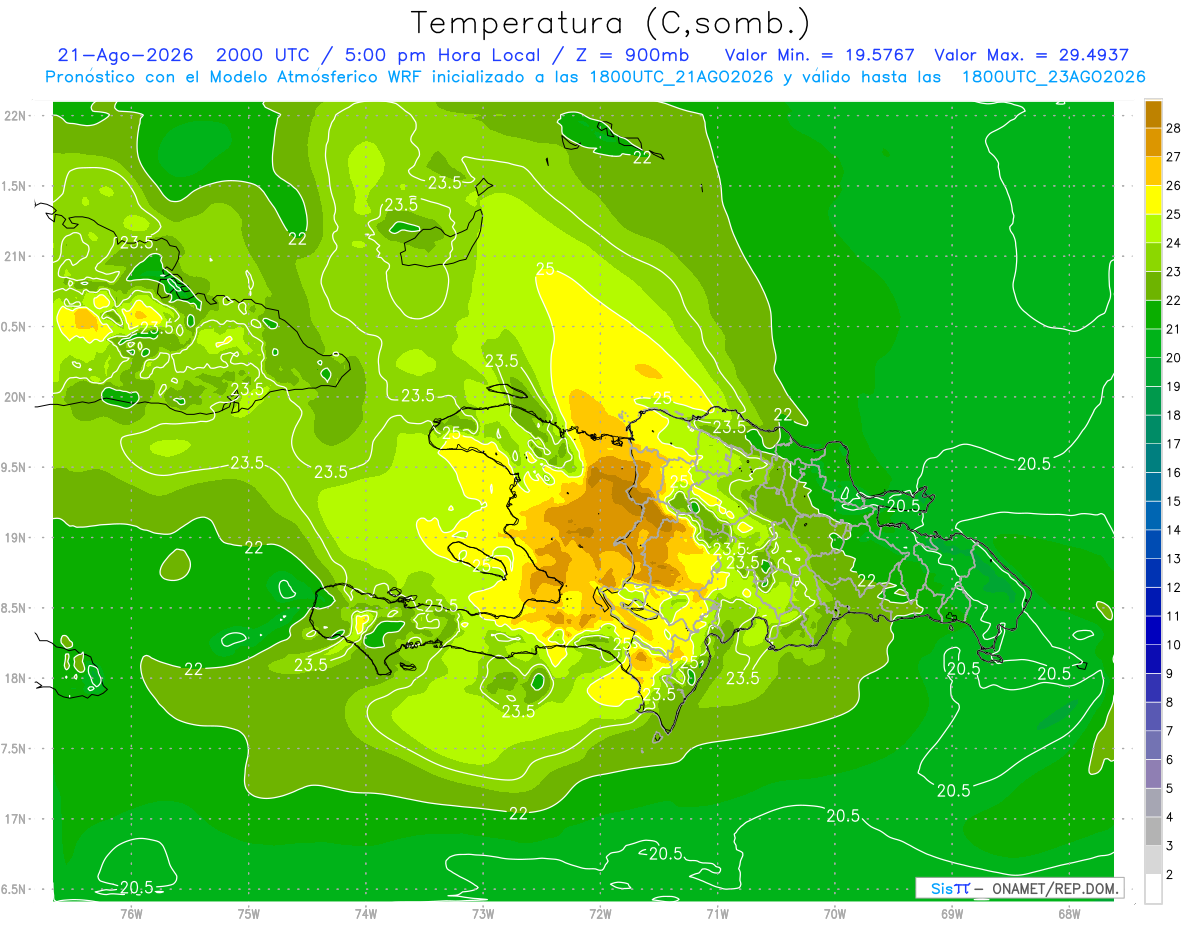Click the legend value 26
The width and height of the screenshot is (1200, 927).
click(x=1174, y=186)
